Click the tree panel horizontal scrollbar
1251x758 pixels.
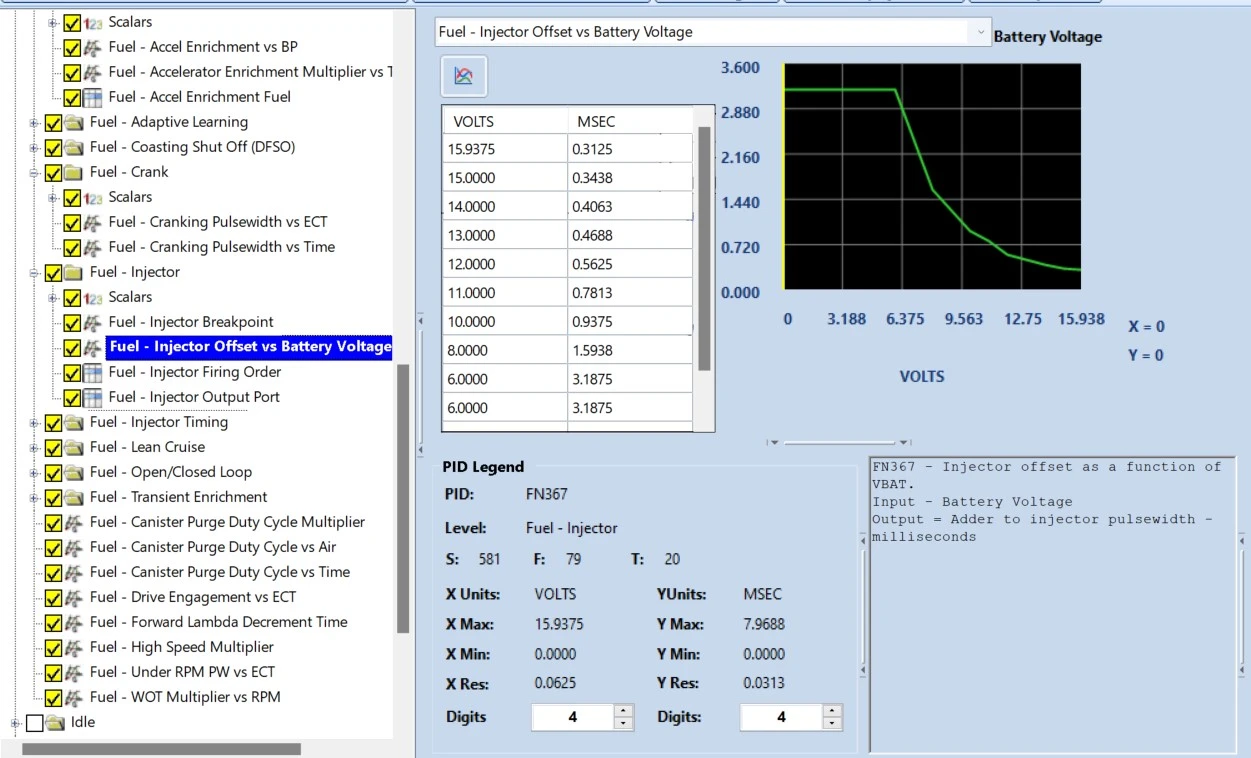coord(161,748)
